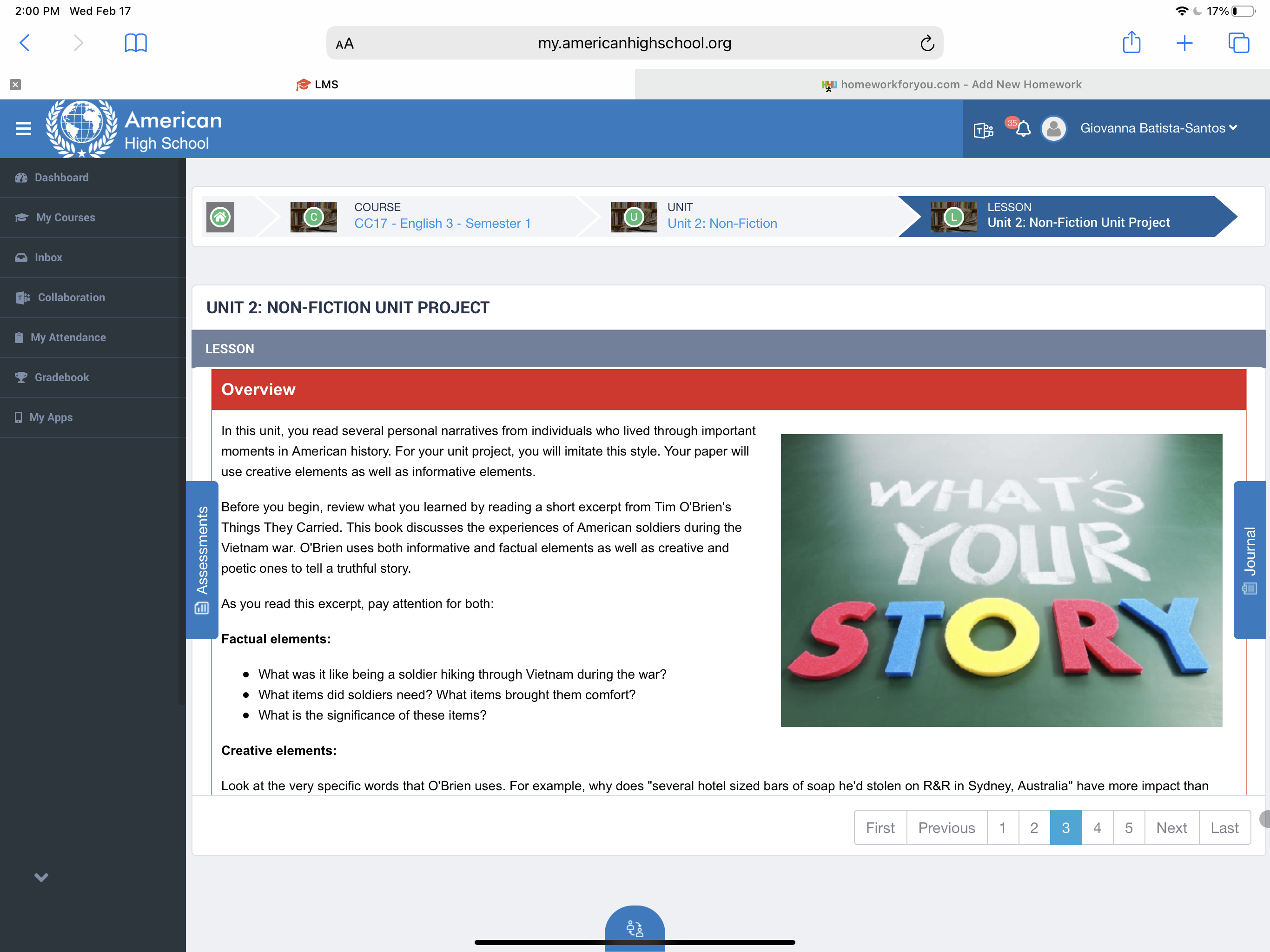Click the notification bell icon

[x=1023, y=129]
